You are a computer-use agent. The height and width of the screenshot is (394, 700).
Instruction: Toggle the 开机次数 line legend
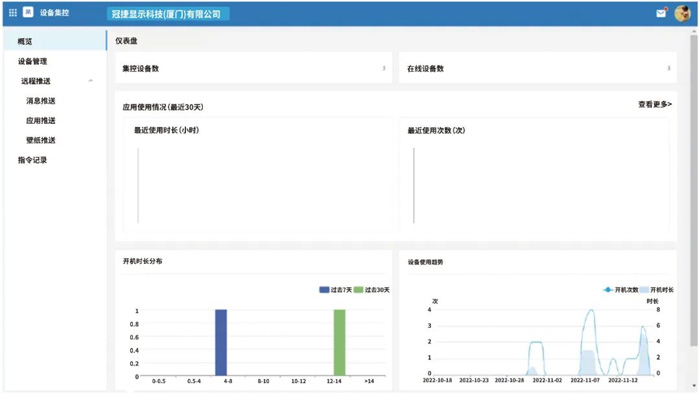(621, 290)
